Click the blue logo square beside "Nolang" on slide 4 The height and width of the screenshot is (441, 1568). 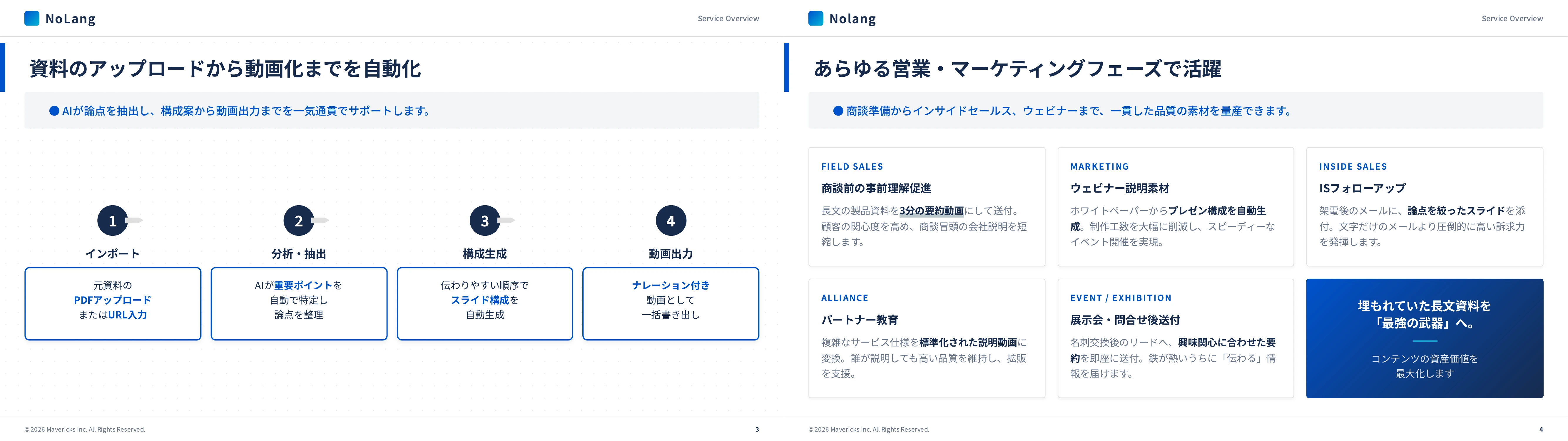click(x=816, y=18)
